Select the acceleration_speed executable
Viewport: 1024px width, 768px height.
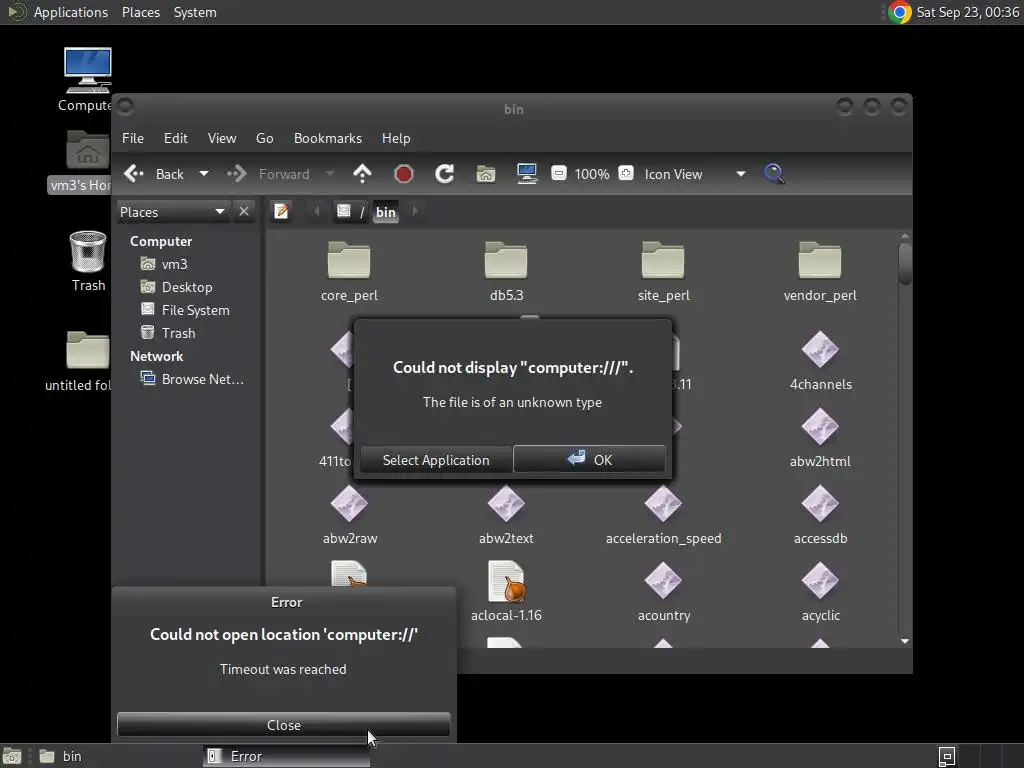pos(664,515)
